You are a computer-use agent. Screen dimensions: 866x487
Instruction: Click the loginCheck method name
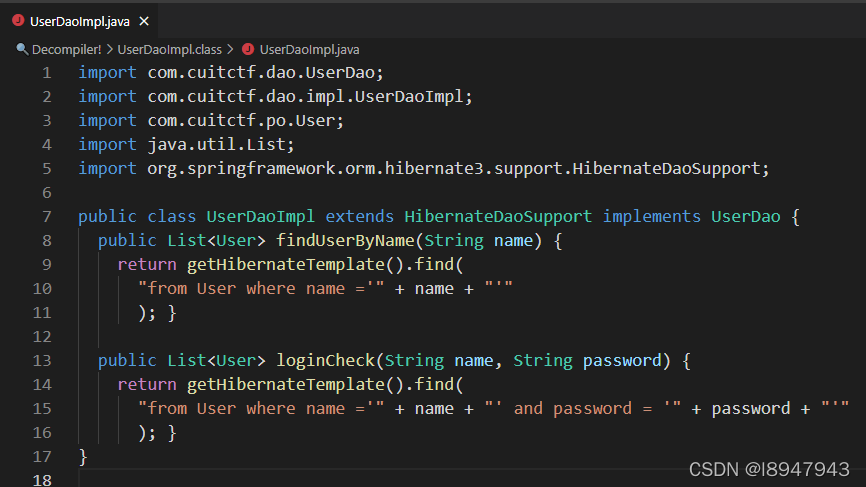325,361
